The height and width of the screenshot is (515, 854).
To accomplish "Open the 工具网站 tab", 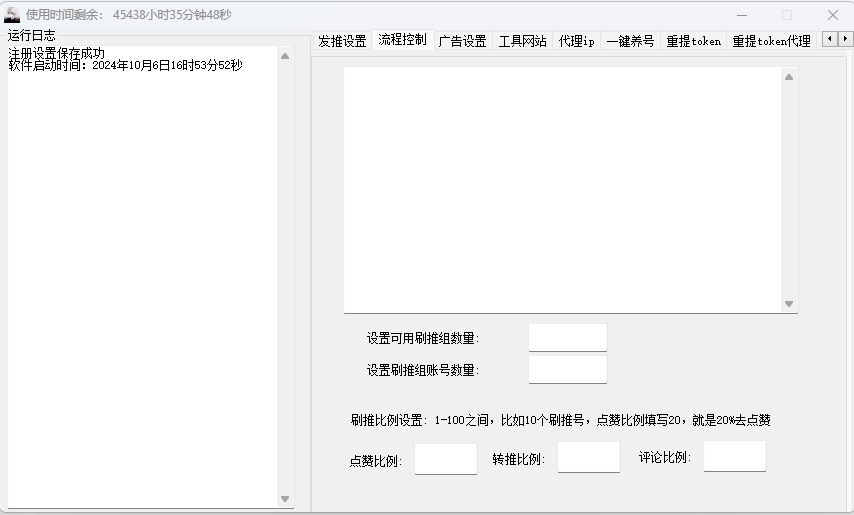I will (x=522, y=41).
